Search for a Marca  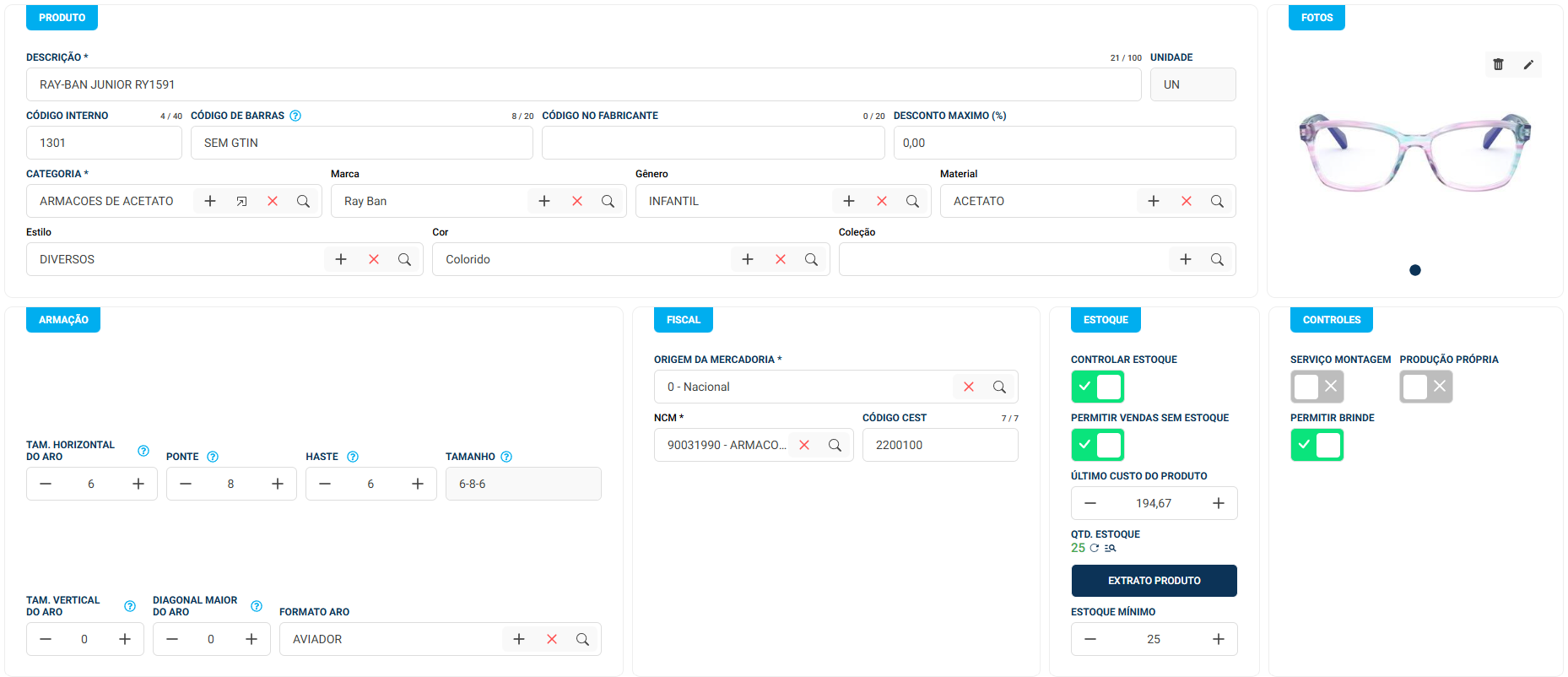[608, 201]
